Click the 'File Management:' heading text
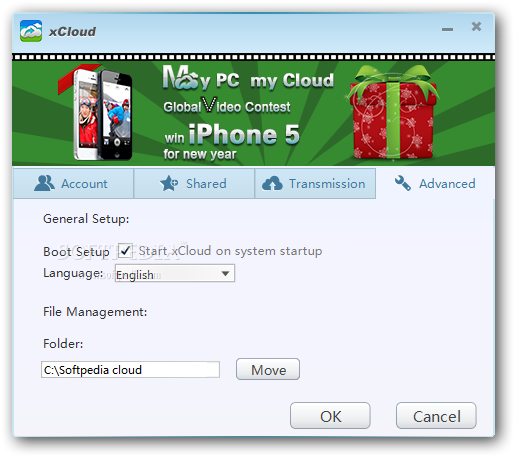Screen dimensions: 515x457 click(x=95, y=312)
